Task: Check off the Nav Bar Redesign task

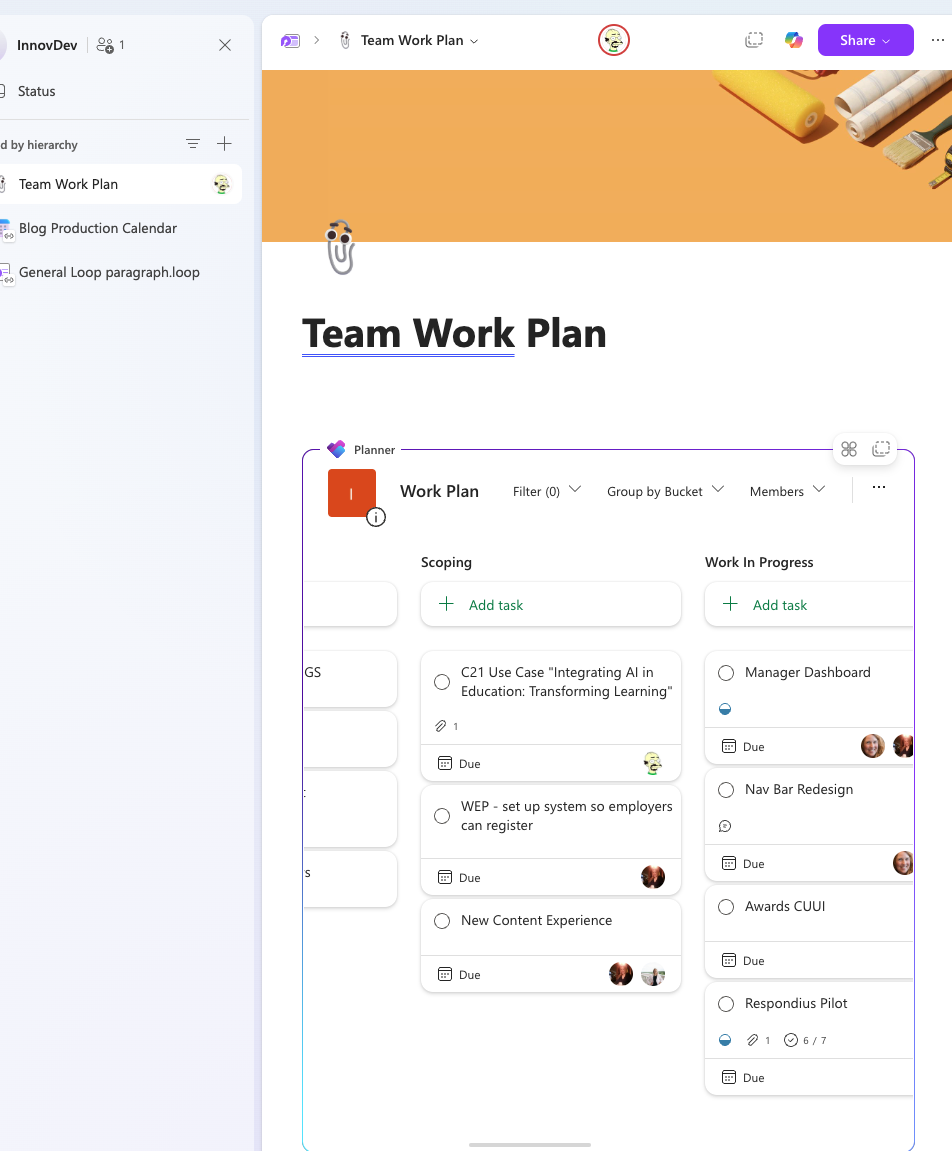Action: coord(726,790)
